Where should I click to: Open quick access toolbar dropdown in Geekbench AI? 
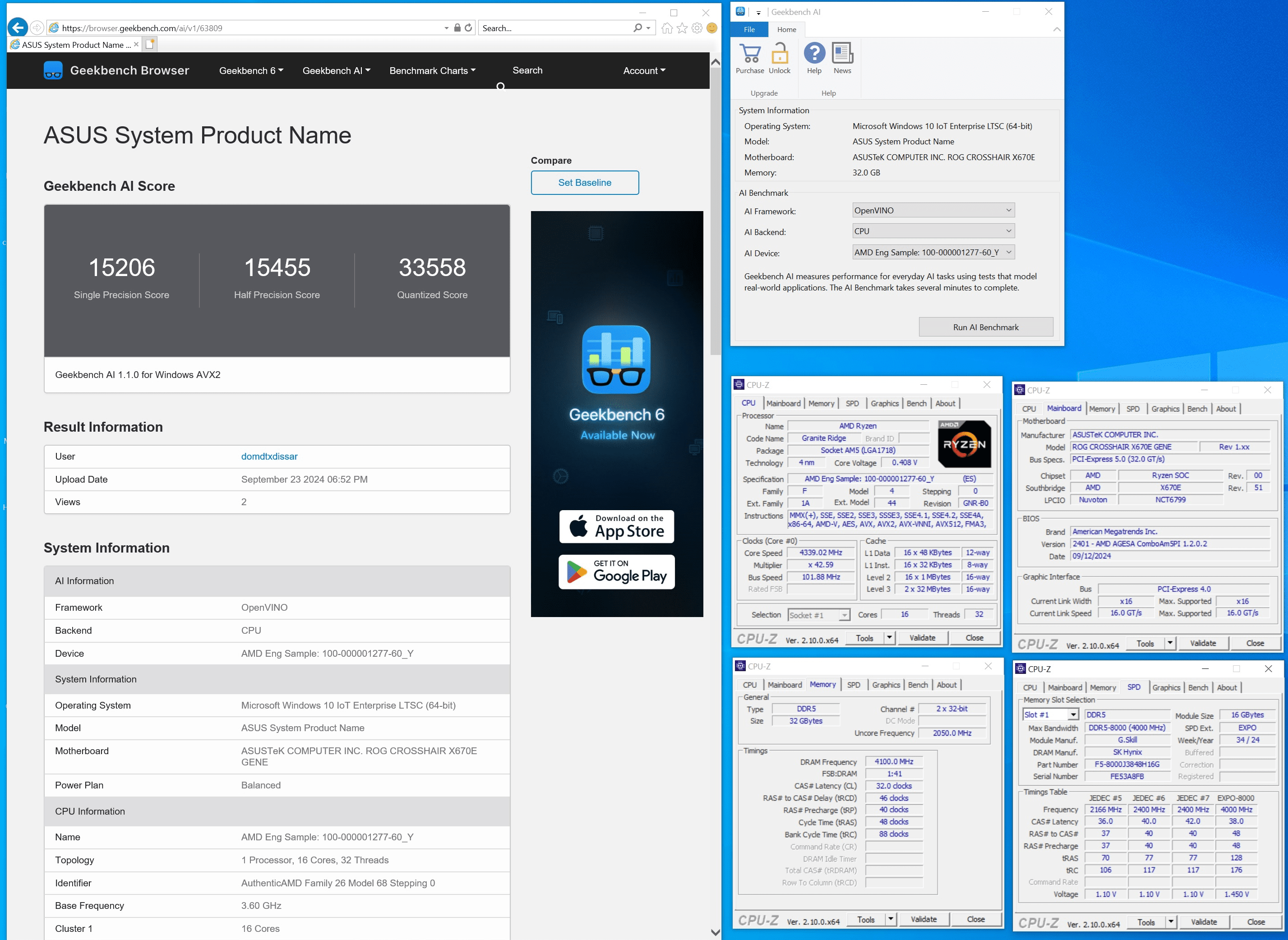click(758, 13)
